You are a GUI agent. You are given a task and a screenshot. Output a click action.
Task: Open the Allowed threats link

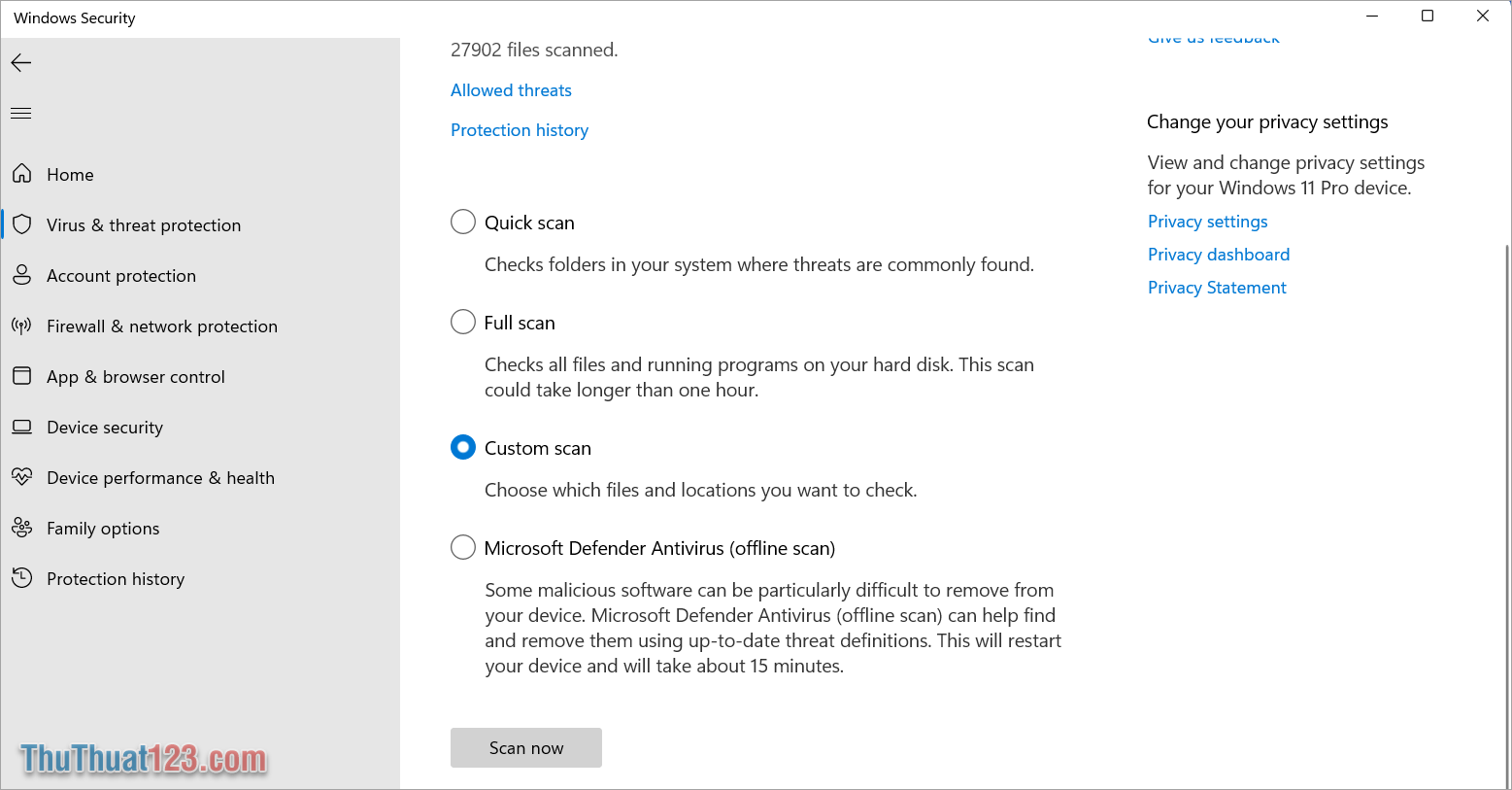[x=511, y=90]
